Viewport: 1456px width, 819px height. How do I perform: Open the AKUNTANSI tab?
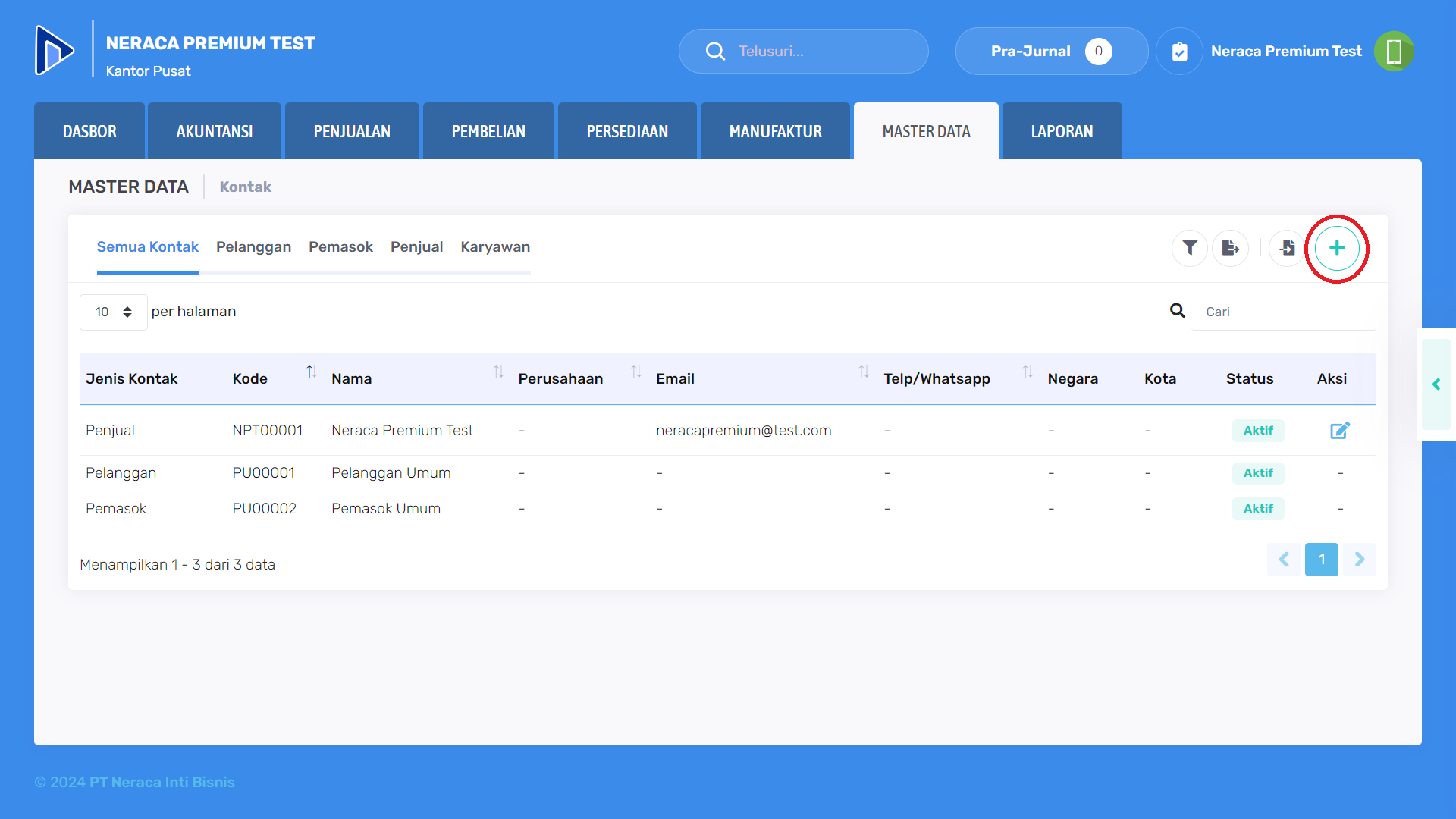[x=215, y=131]
